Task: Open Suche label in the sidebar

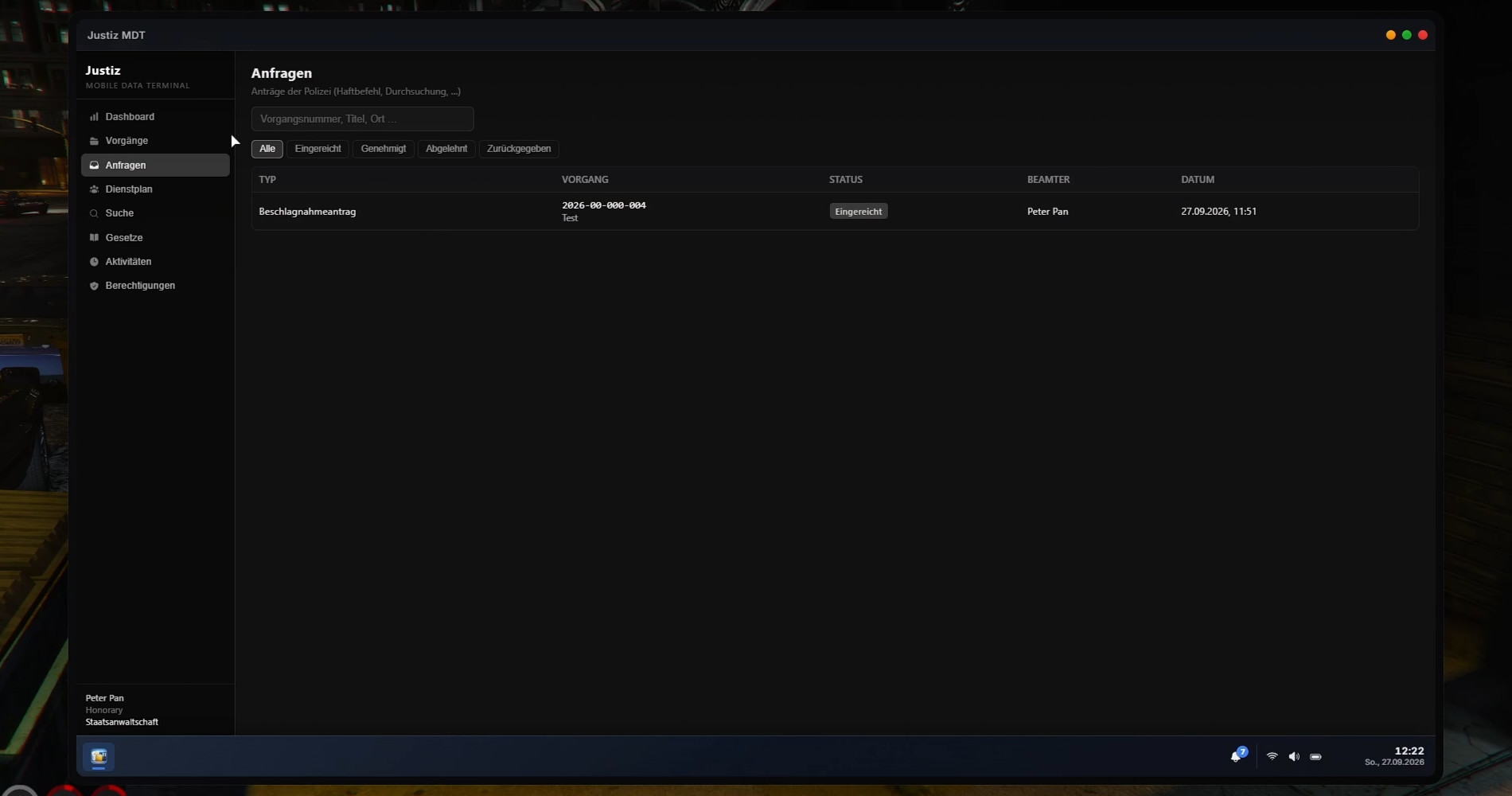Action: coord(119,213)
